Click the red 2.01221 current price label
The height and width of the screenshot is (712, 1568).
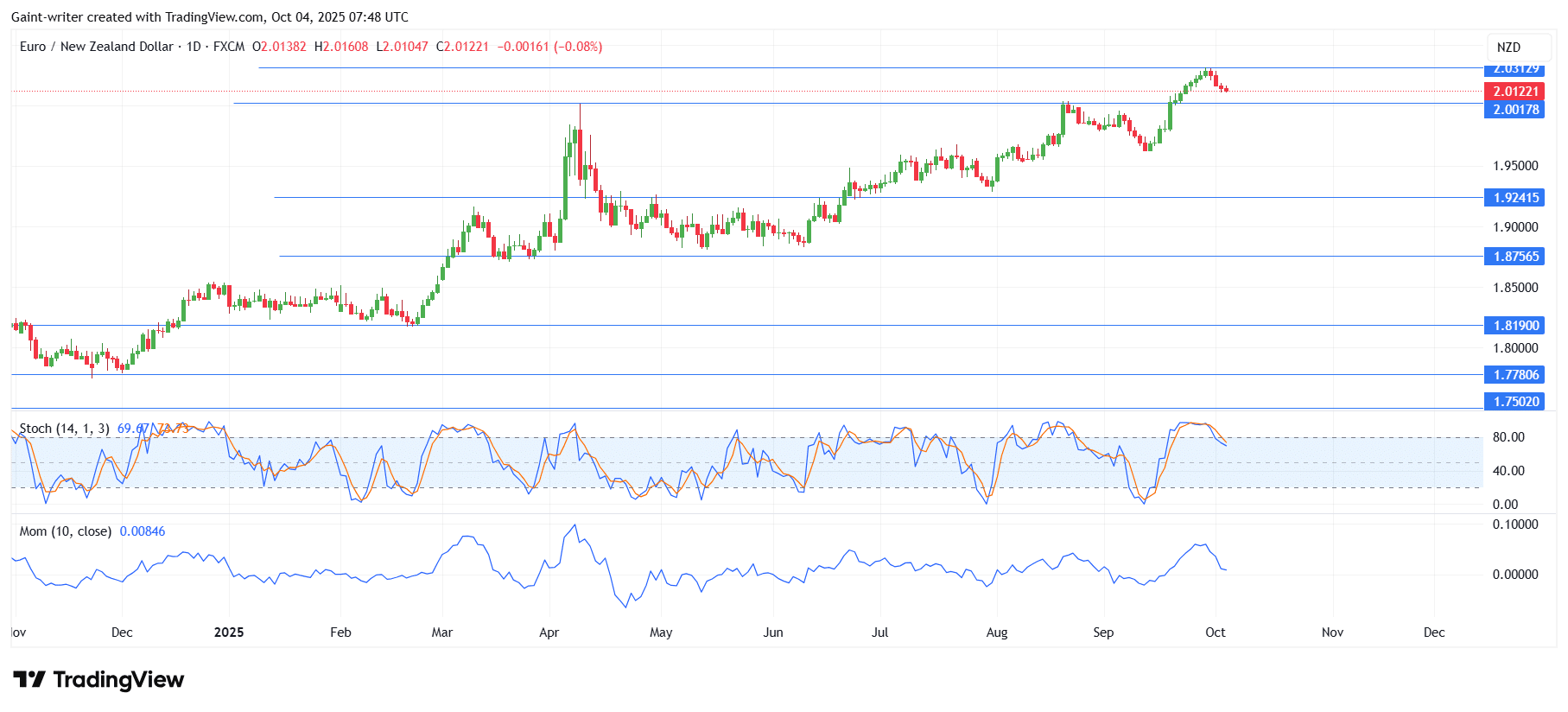coord(1515,92)
